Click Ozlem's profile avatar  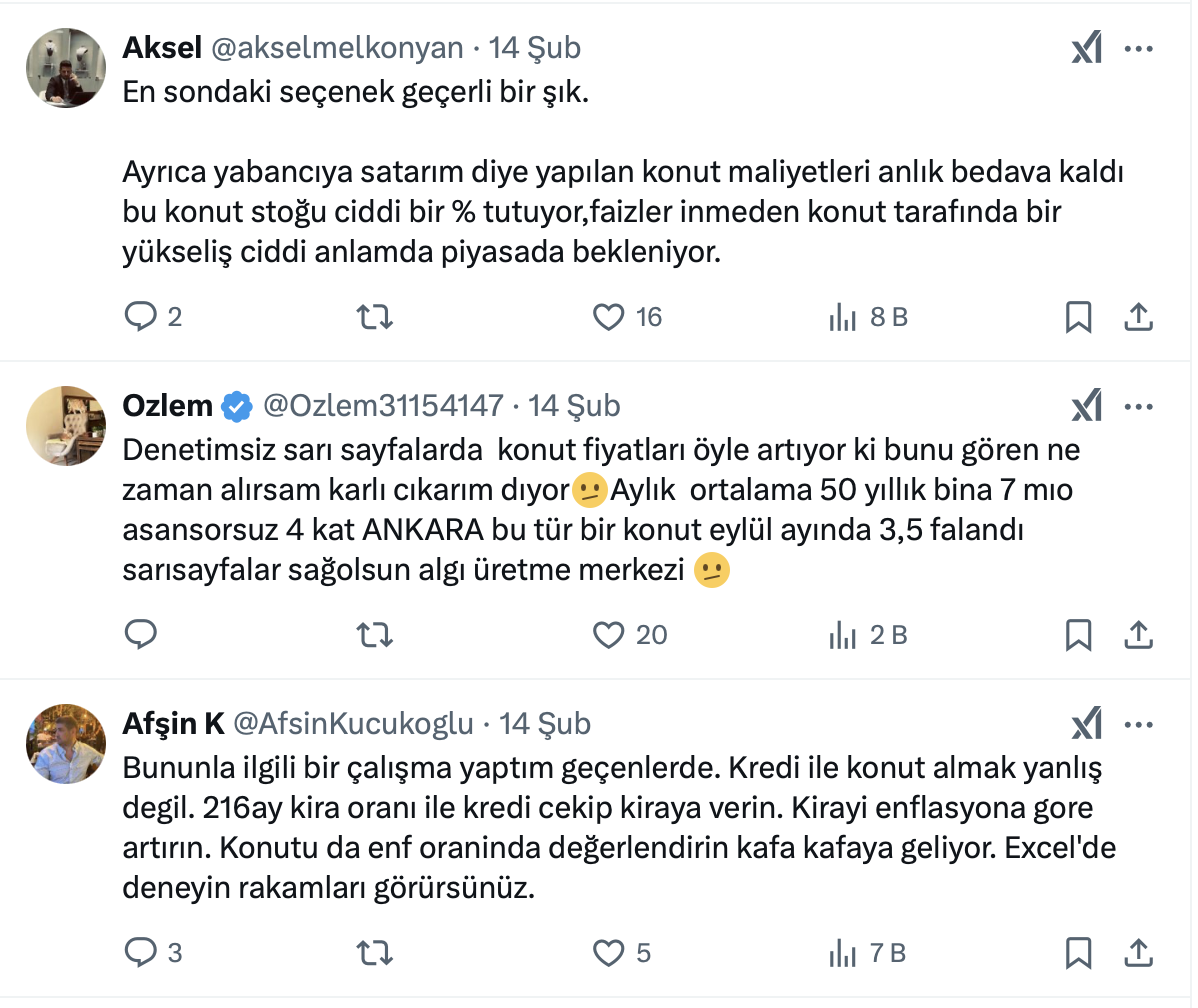point(66,425)
